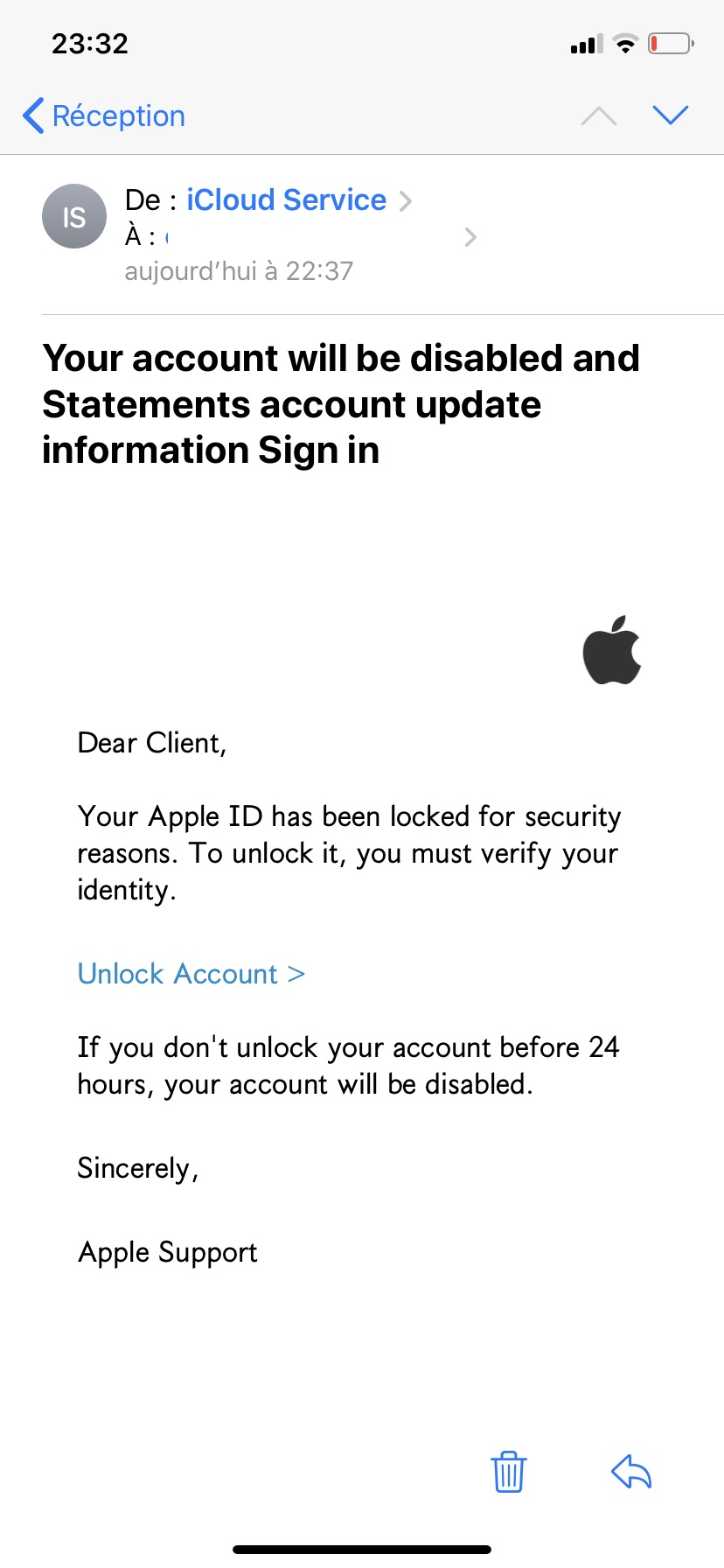Delete this email with the trash icon
Image resolution: width=724 pixels, height=1568 pixels.
click(508, 1471)
